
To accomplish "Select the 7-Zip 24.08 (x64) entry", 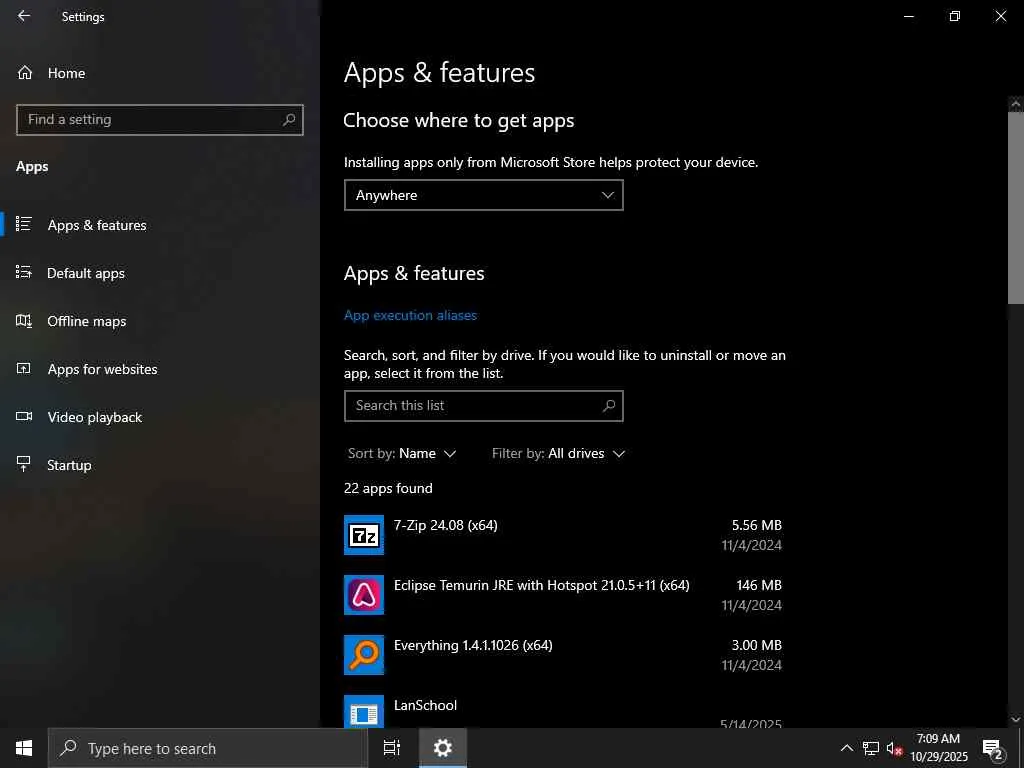I will tap(563, 535).
